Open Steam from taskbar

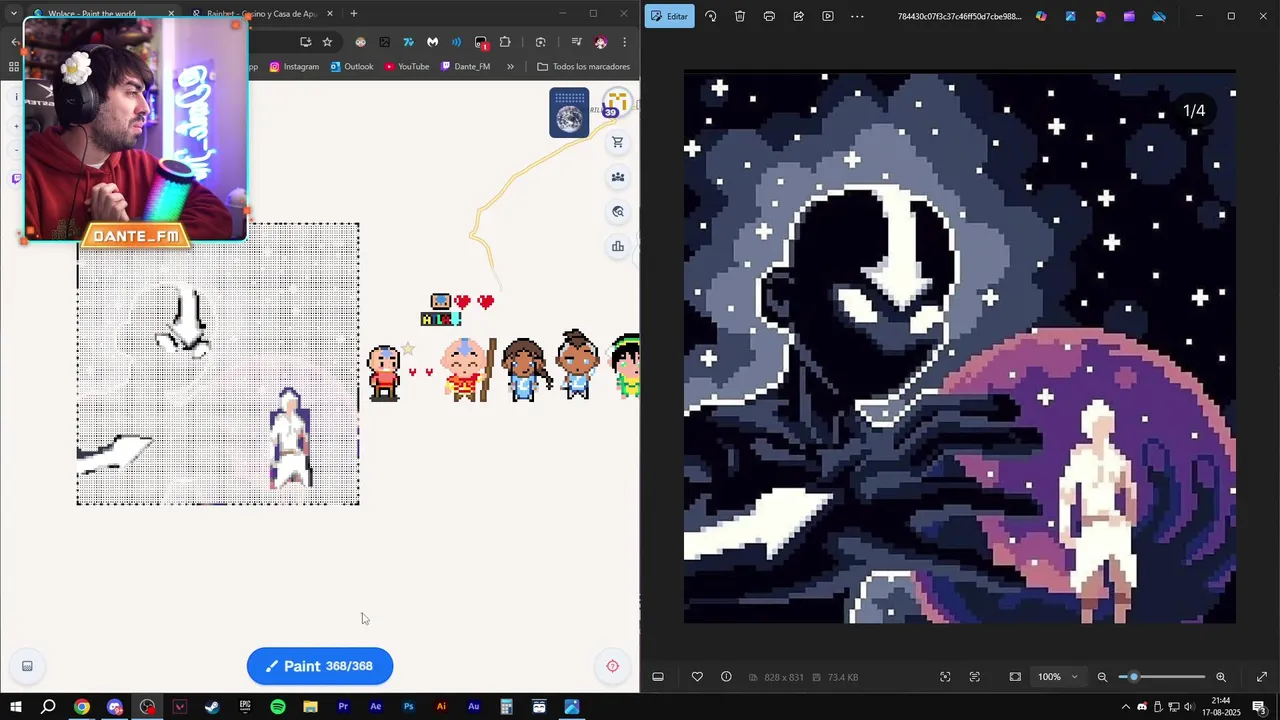coord(212,707)
